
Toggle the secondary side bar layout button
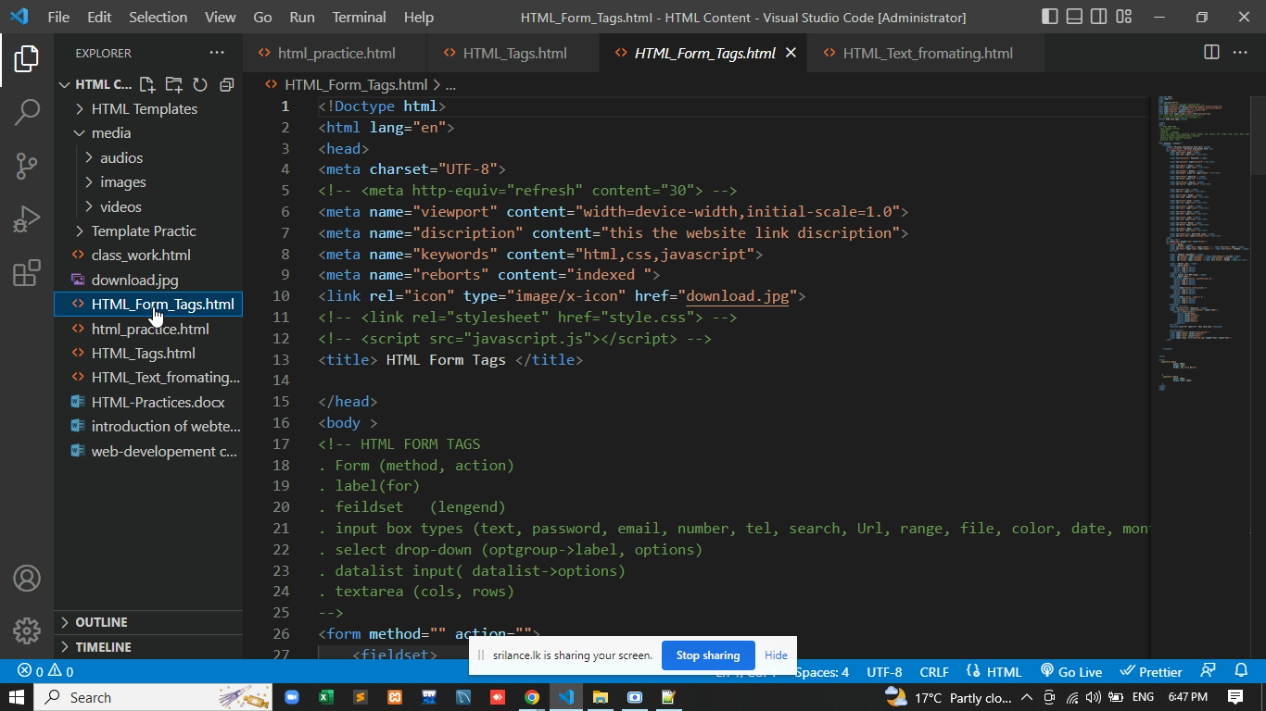coord(1099,17)
